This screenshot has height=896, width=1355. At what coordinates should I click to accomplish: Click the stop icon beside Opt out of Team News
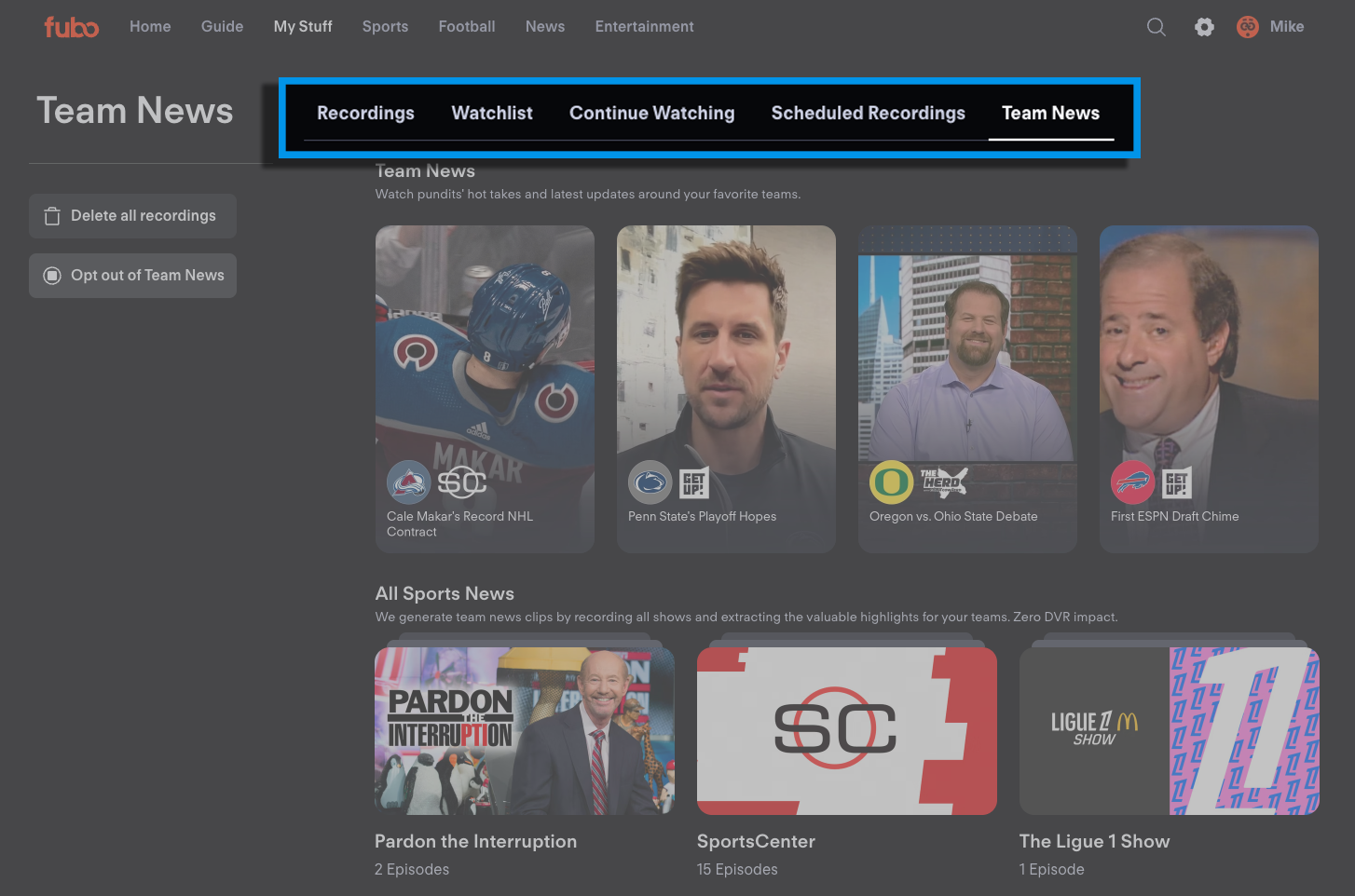pos(52,276)
